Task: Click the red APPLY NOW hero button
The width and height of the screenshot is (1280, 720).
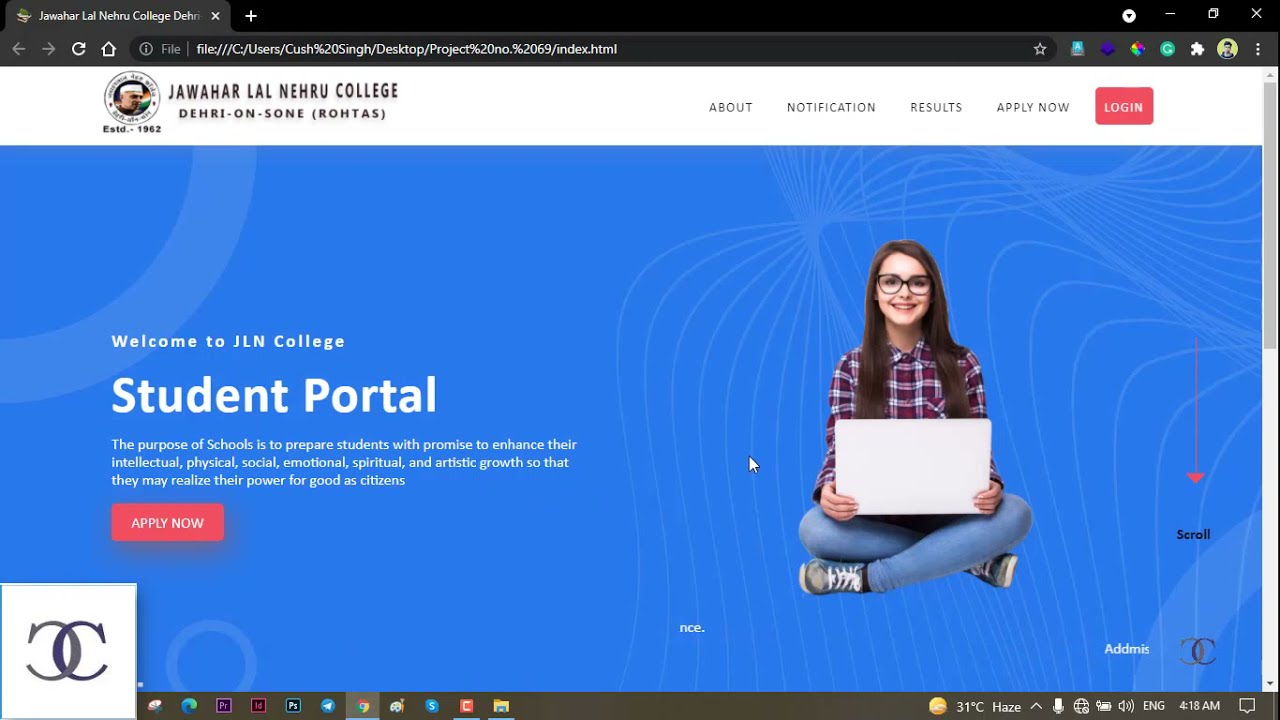Action: click(x=167, y=523)
